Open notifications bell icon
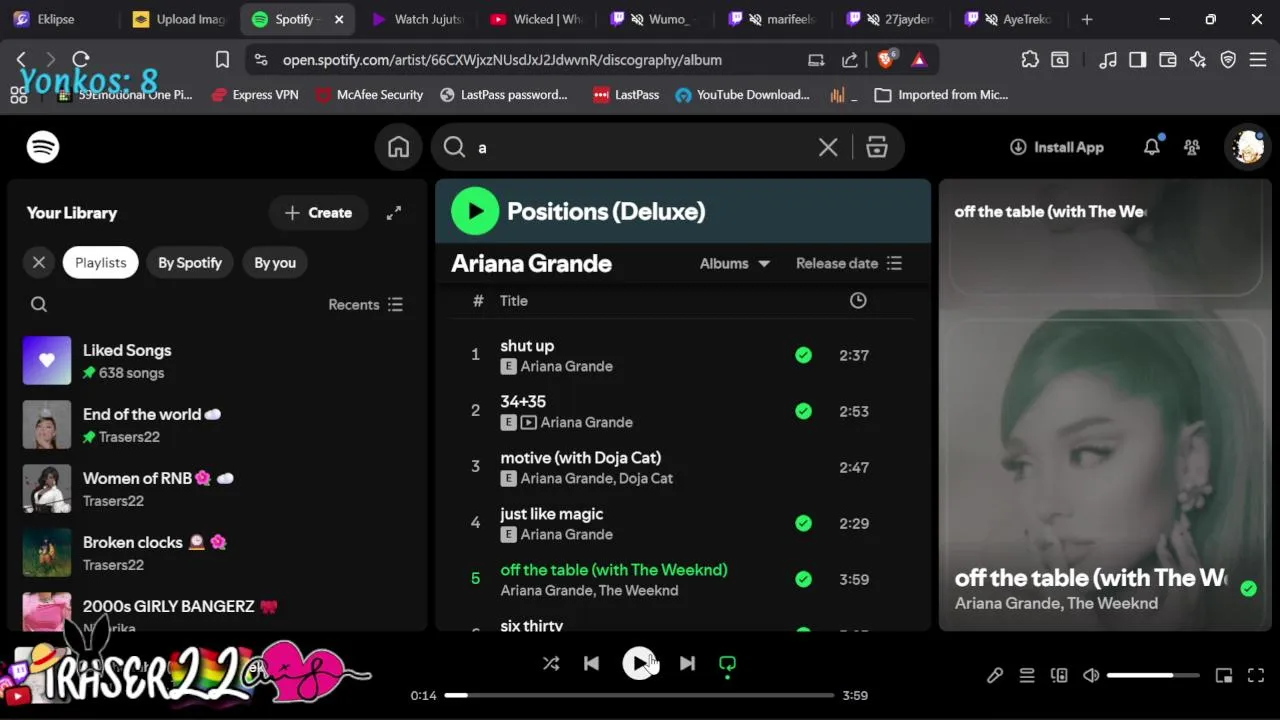The width and height of the screenshot is (1280, 720). [x=1152, y=147]
